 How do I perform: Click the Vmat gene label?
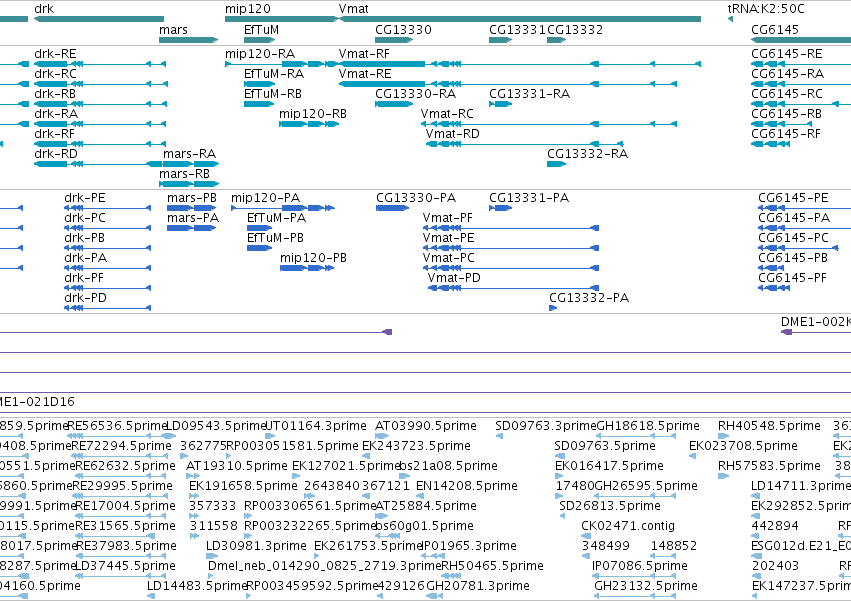pos(353,9)
